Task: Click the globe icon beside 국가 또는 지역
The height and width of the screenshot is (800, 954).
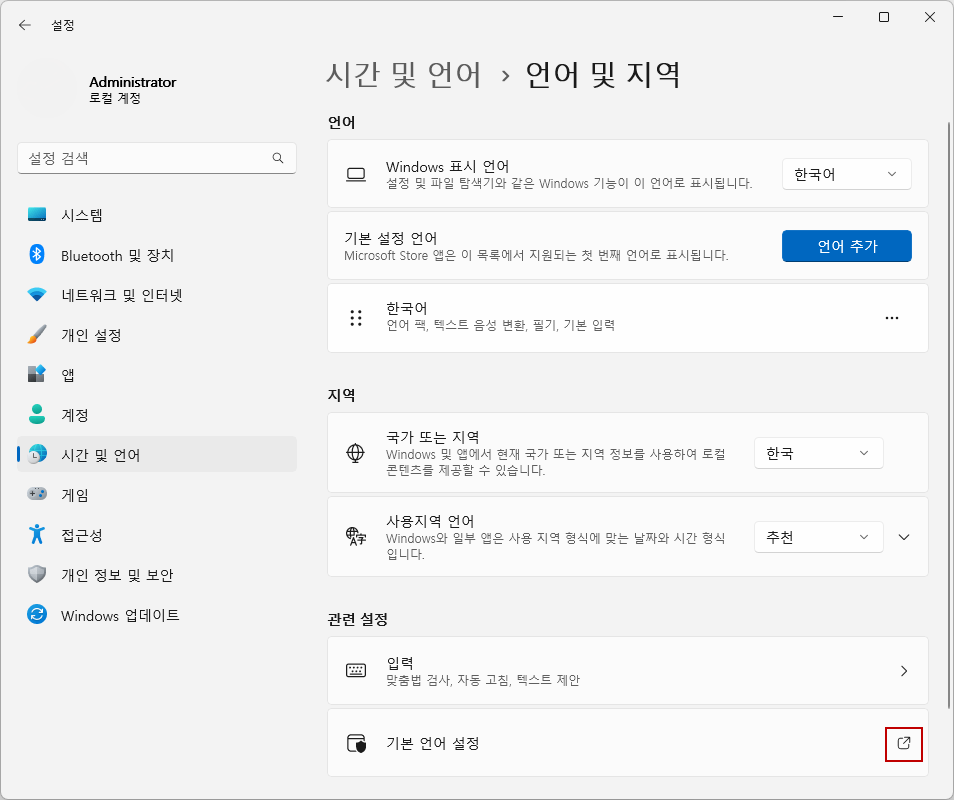Action: pos(355,453)
